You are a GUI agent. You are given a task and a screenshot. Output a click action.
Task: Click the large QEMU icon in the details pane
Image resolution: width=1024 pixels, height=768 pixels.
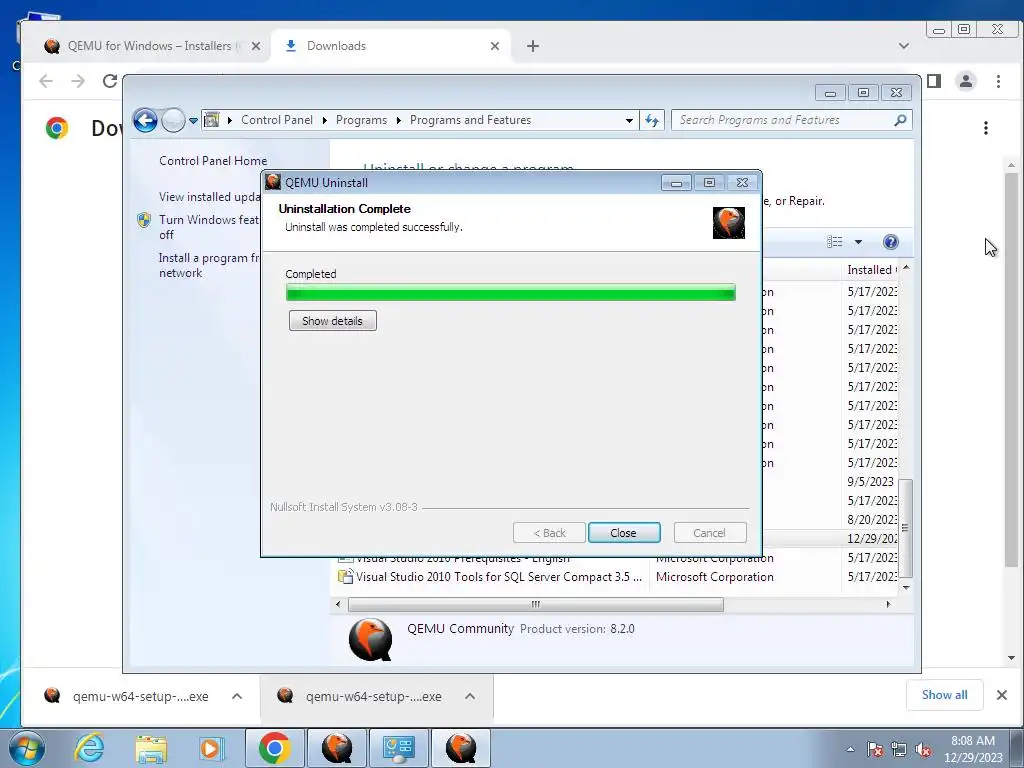[x=370, y=639]
